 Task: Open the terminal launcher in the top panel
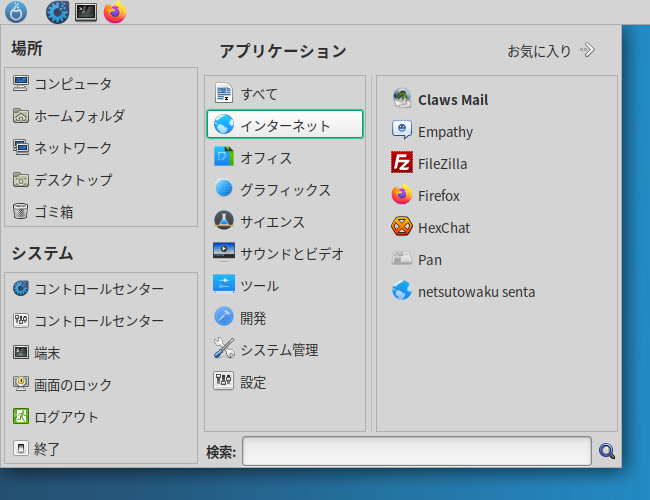click(x=86, y=12)
